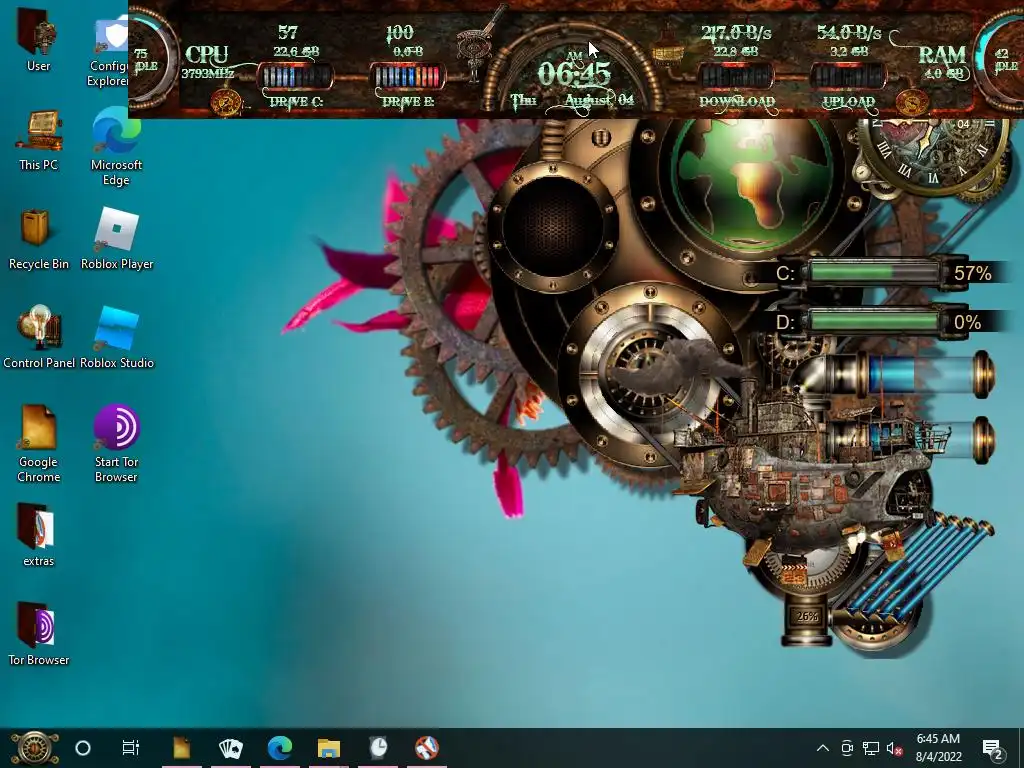Screen dimensions: 1024x768
Task: Click the 217.0 B/s download speed value
Action: pyautogui.click(x=736, y=33)
